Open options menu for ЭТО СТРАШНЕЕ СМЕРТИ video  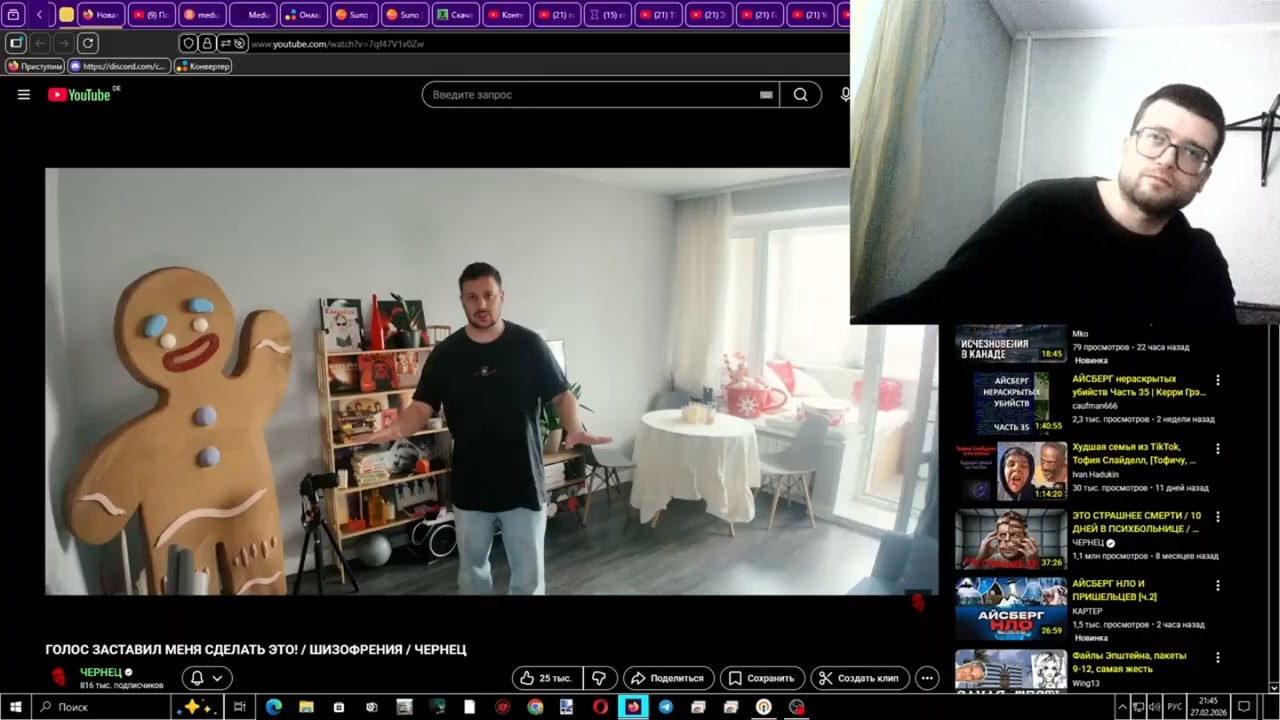click(x=1218, y=517)
